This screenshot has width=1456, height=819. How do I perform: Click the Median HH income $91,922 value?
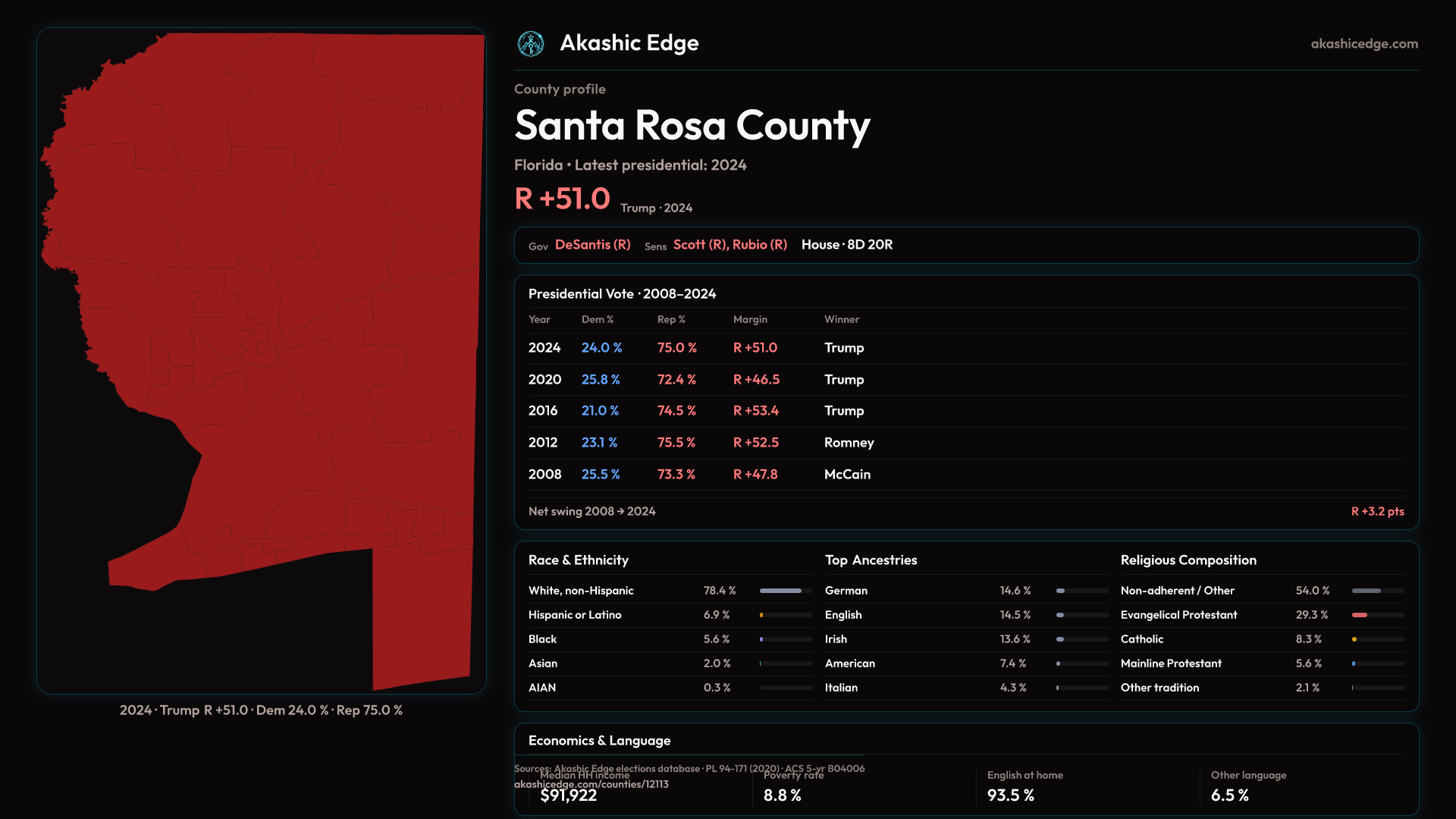click(x=569, y=795)
